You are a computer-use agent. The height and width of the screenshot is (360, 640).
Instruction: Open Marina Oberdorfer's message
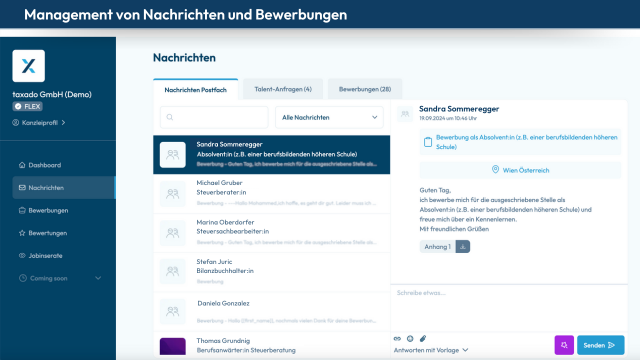point(271,233)
